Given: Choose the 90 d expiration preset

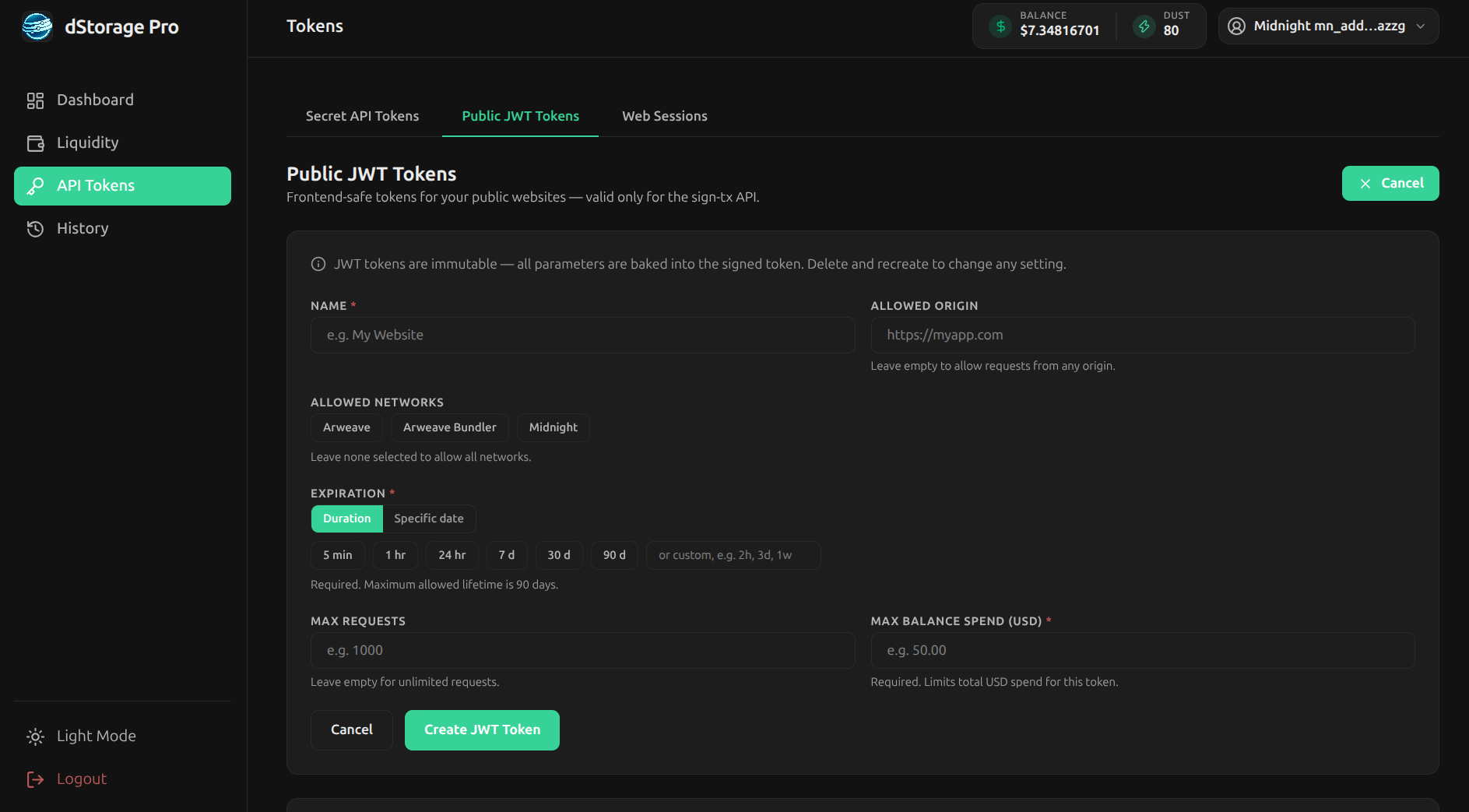Looking at the screenshot, I should (614, 555).
